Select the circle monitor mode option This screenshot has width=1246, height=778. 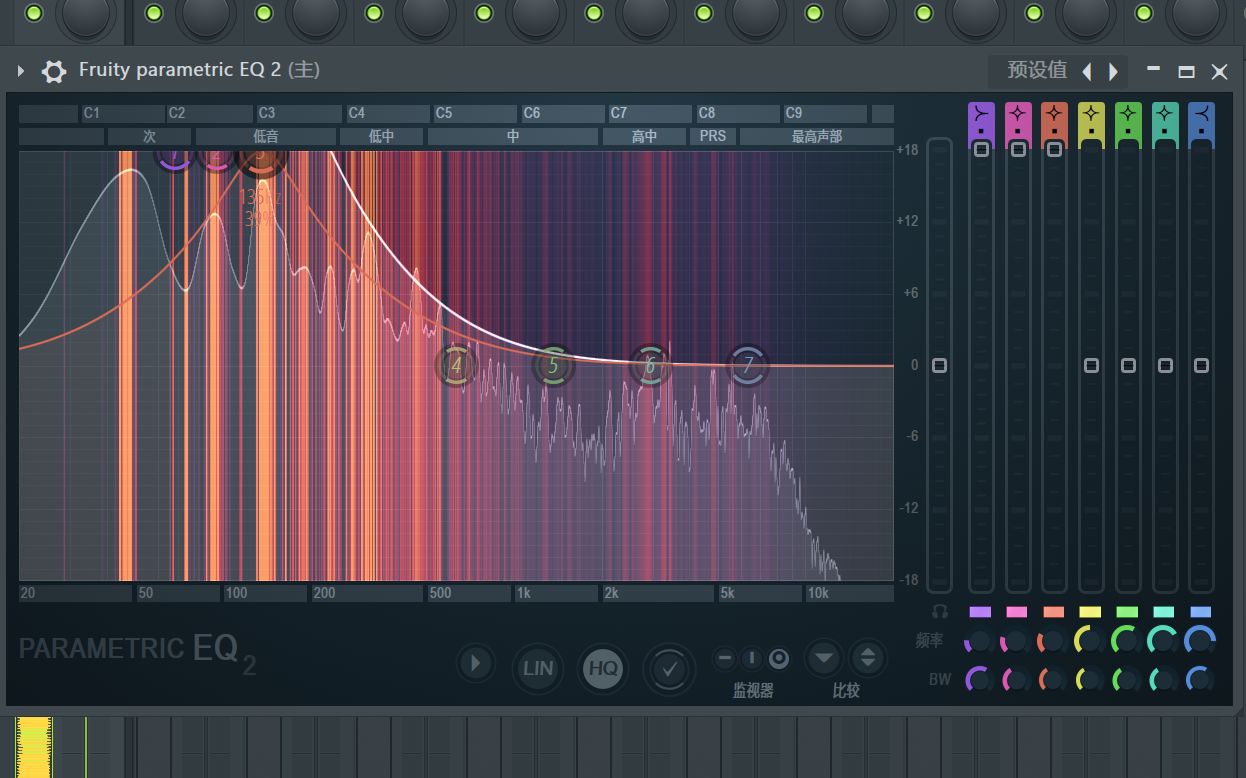779,658
